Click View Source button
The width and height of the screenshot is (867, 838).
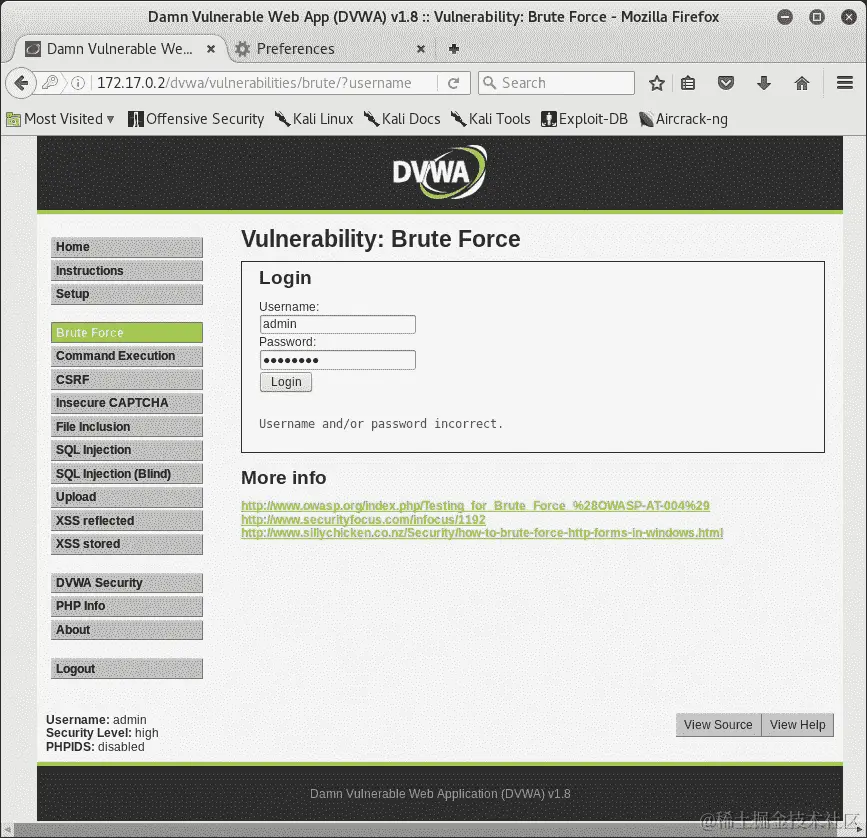coord(718,725)
